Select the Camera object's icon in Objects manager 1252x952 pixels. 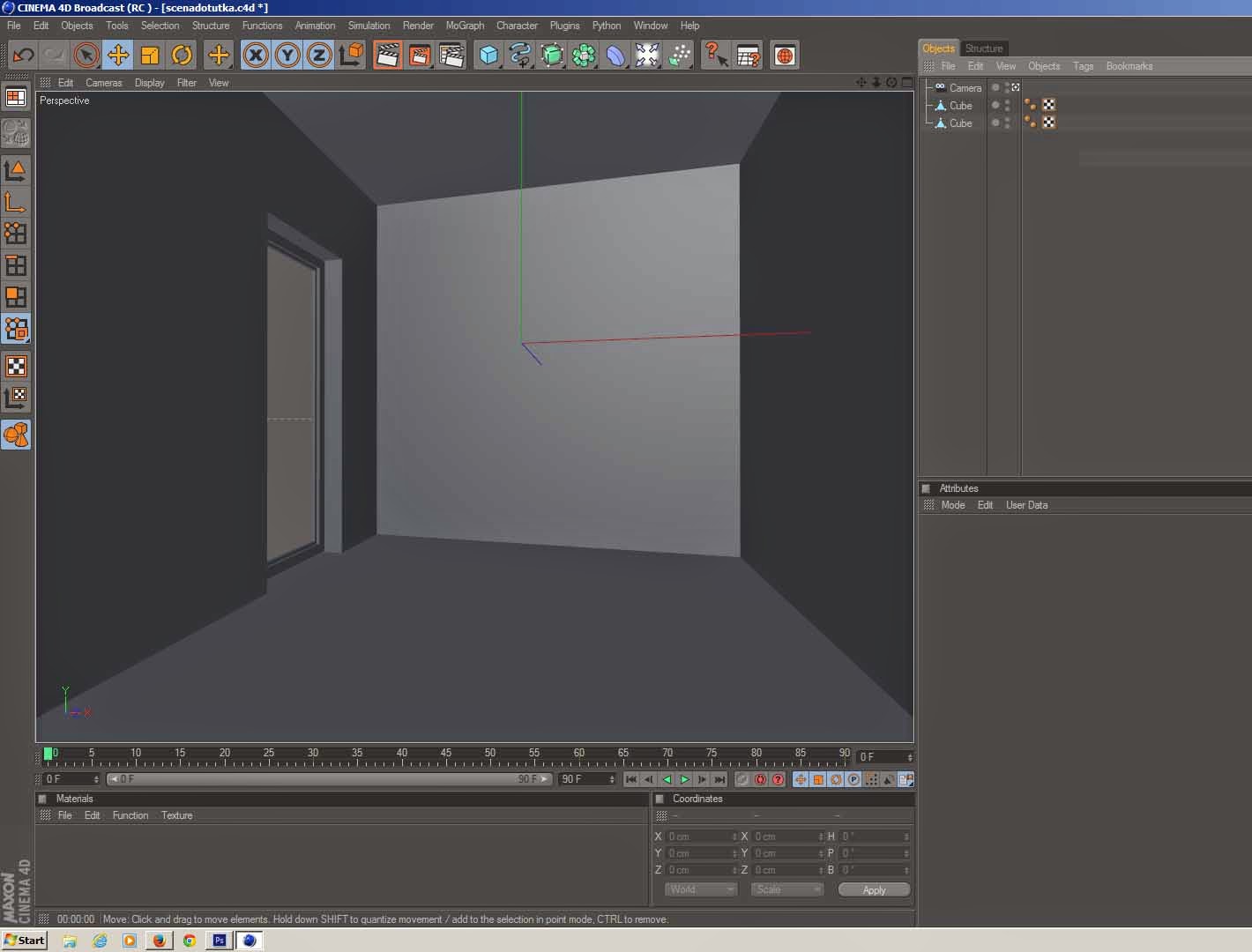click(x=941, y=87)
